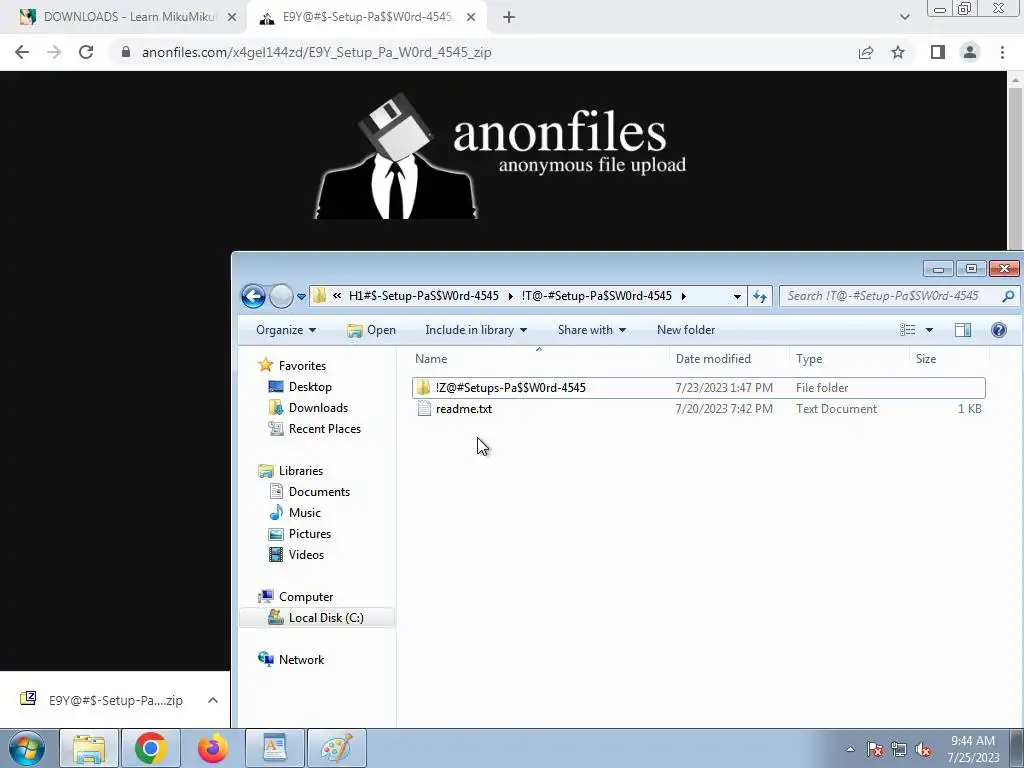1024x768 pixels.
Task: Open more view options dropdown arrow
Action: [x=929, y=330]
